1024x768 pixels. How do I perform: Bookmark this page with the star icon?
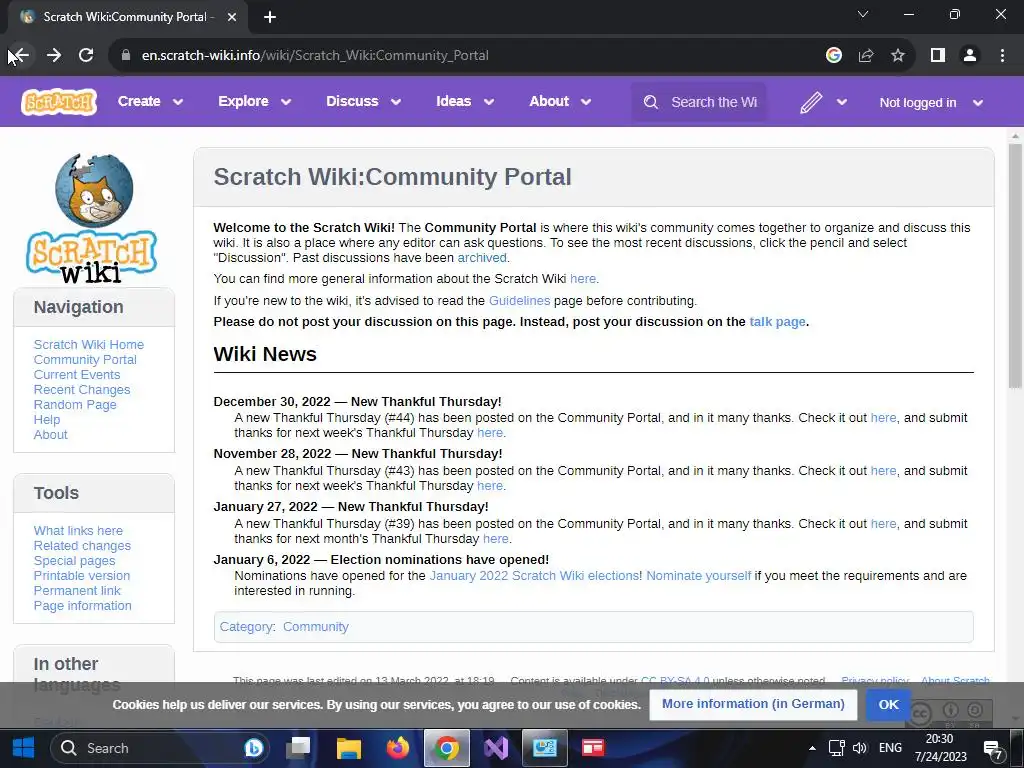(x=898, y=56)
